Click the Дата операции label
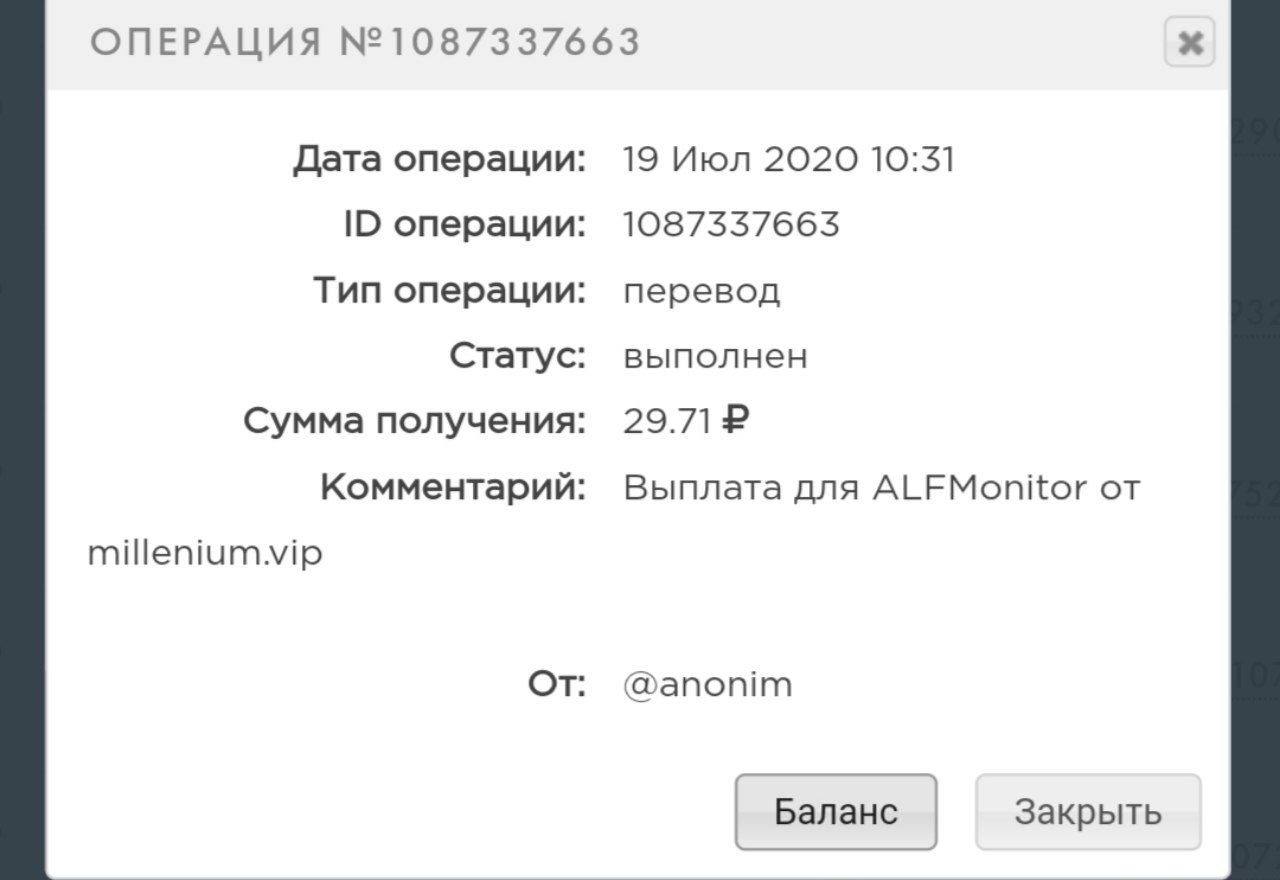Screen dimensions: 1280x880 [439, 159]
